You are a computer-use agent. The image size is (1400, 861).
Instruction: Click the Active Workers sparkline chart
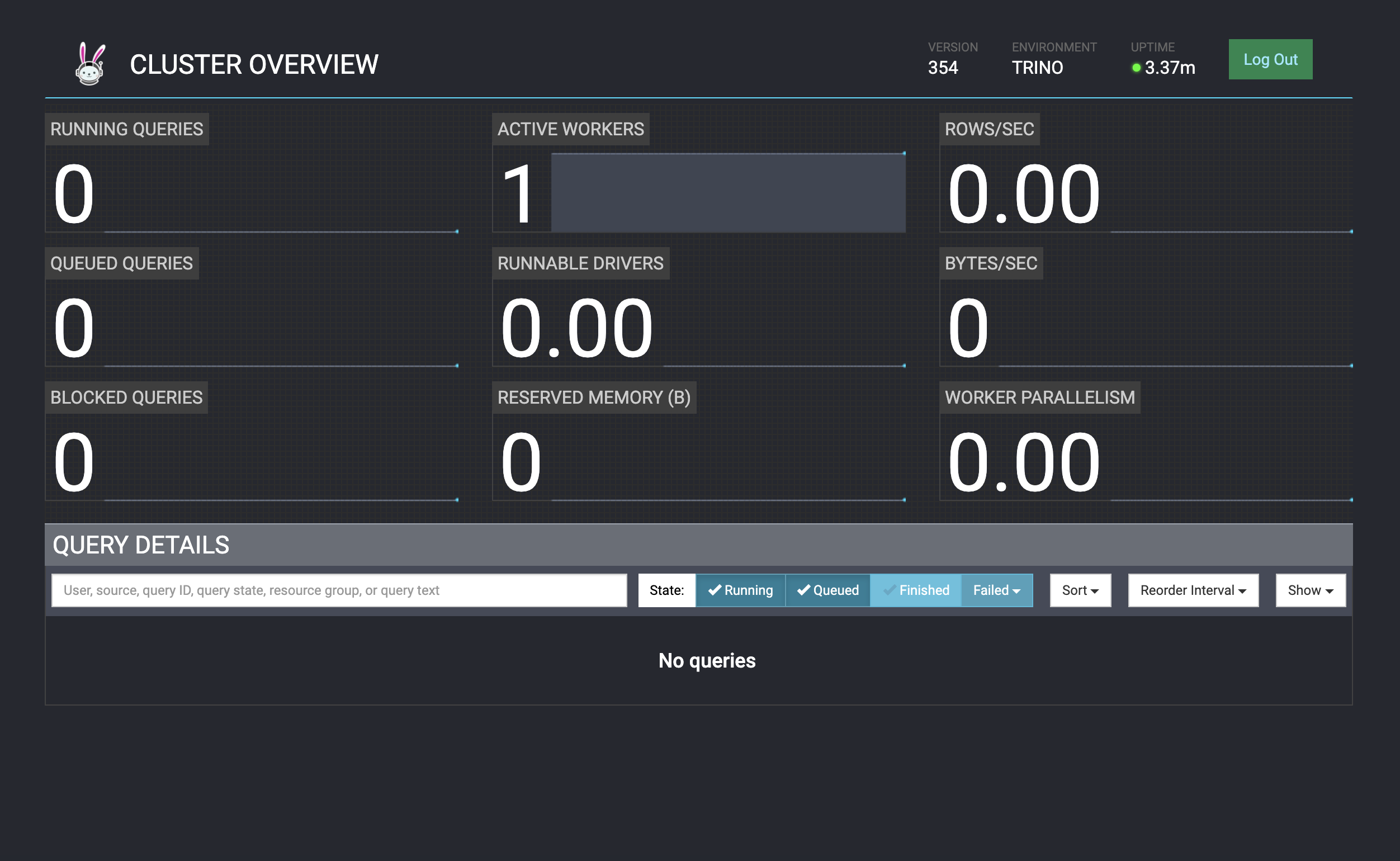[x=729, y=192]
